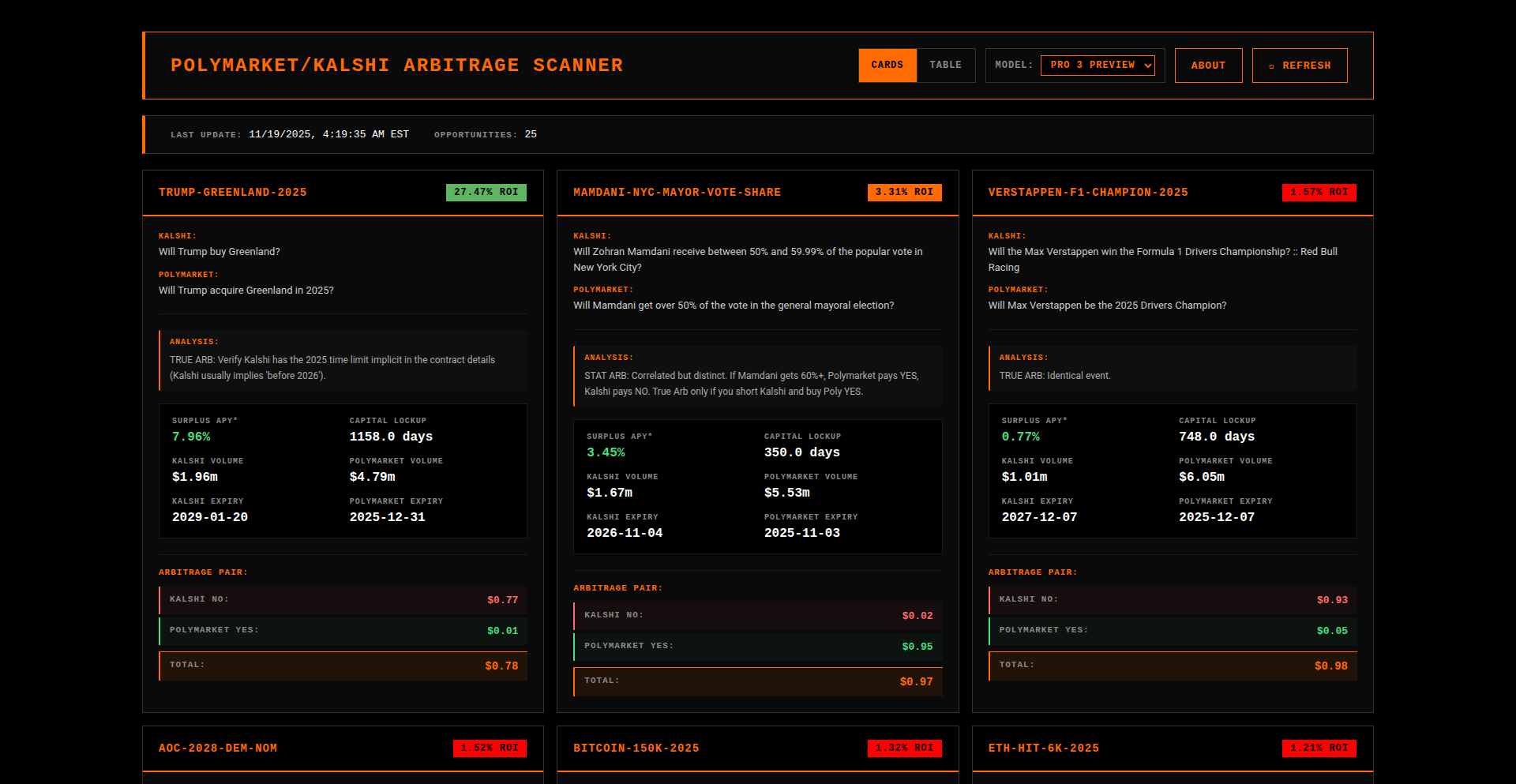The image size is (1516, 784).
Task: Click the 3.31% ROI badge
Action: (903, 193)
